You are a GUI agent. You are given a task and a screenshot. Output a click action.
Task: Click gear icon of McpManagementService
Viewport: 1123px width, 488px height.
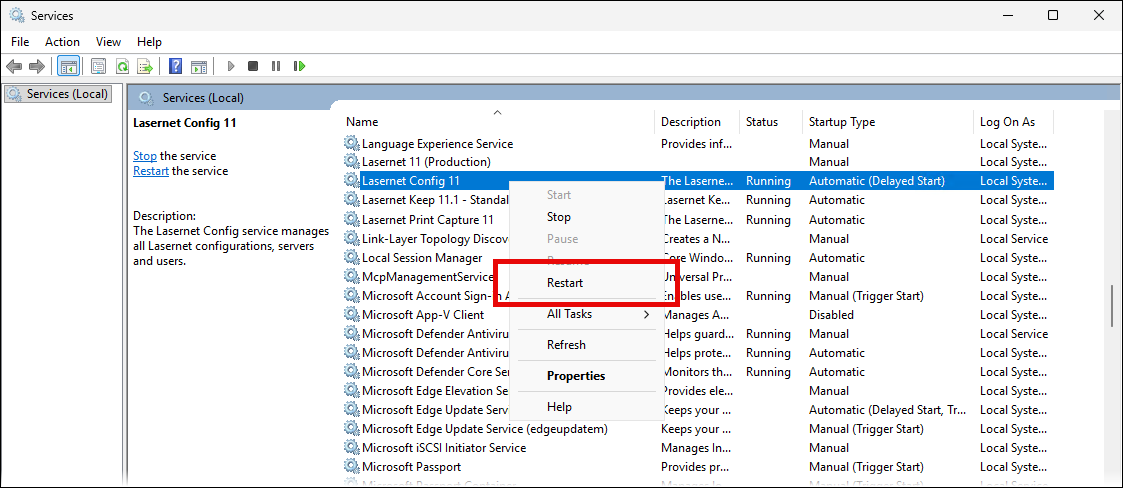click(351, 277)
